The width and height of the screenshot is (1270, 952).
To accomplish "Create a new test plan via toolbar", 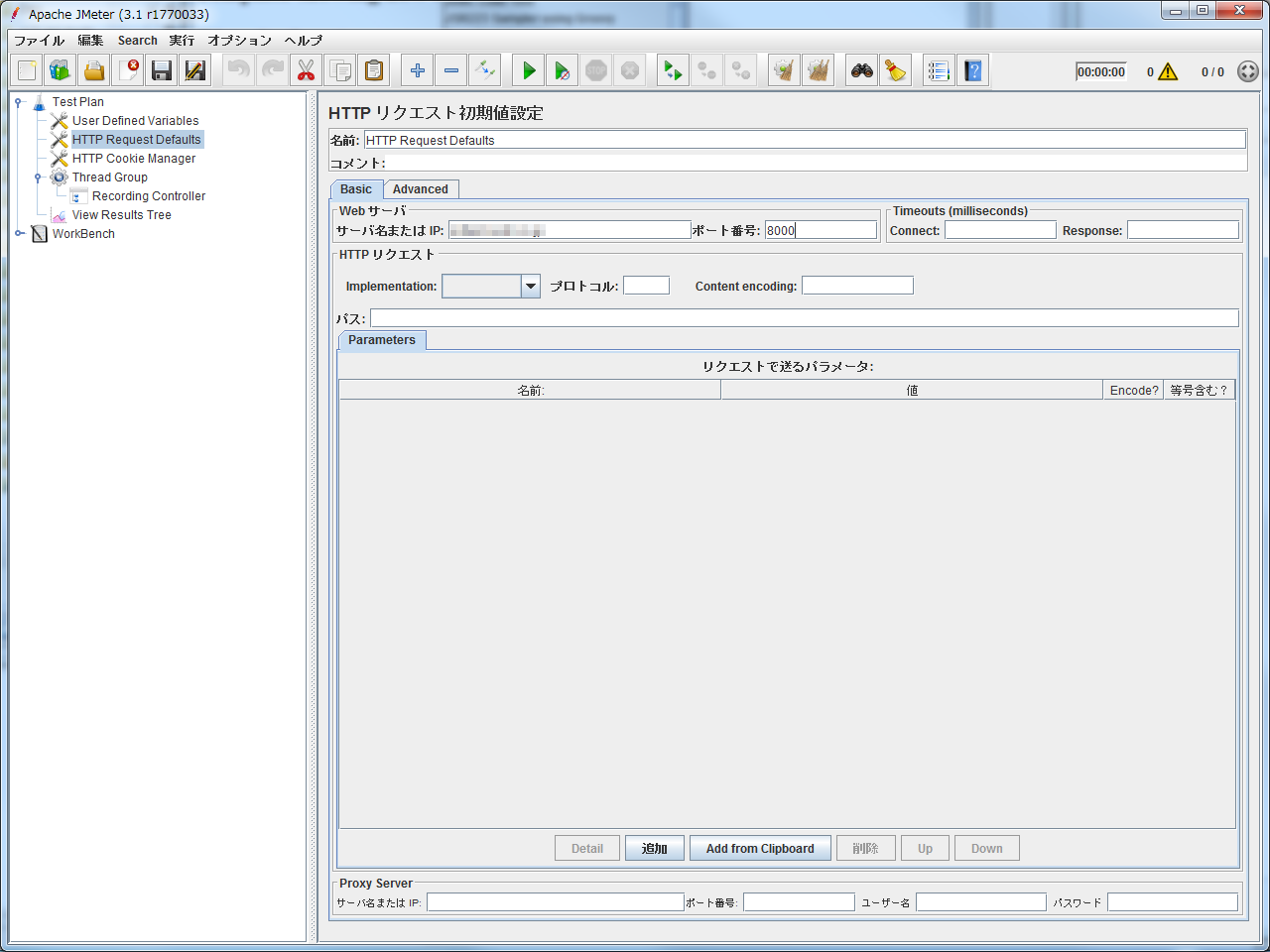I will pos(27,70).
